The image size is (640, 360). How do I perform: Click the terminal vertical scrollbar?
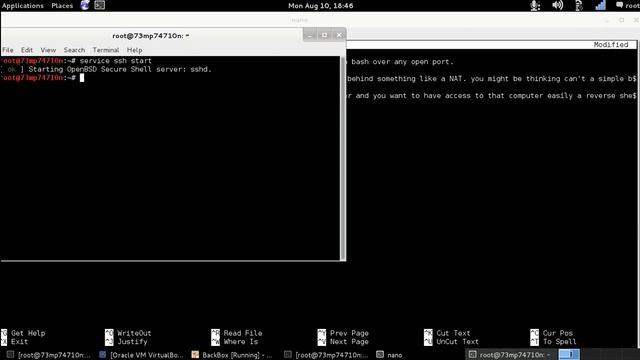[343, 158]
